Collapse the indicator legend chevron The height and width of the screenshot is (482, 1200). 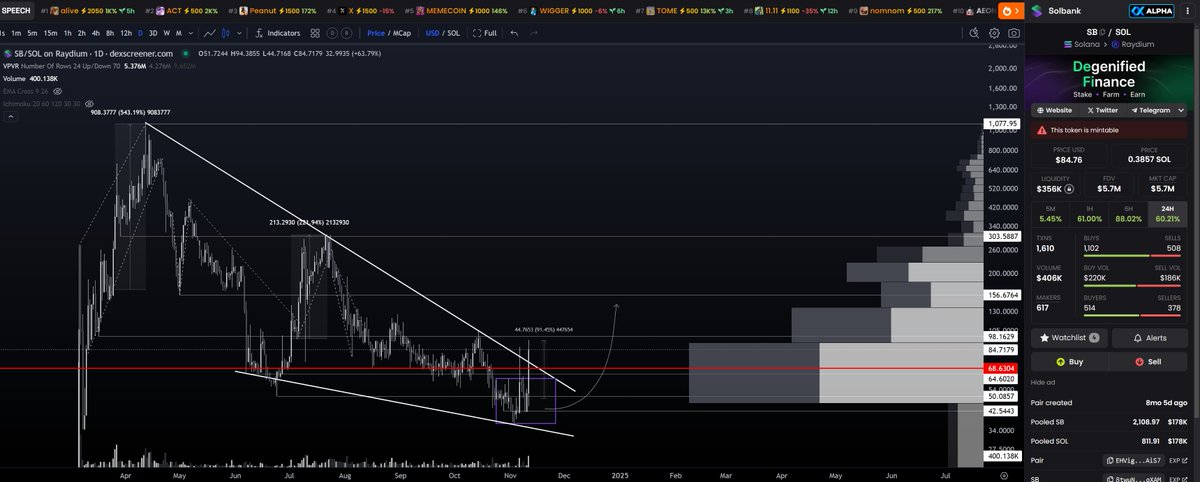12,116
